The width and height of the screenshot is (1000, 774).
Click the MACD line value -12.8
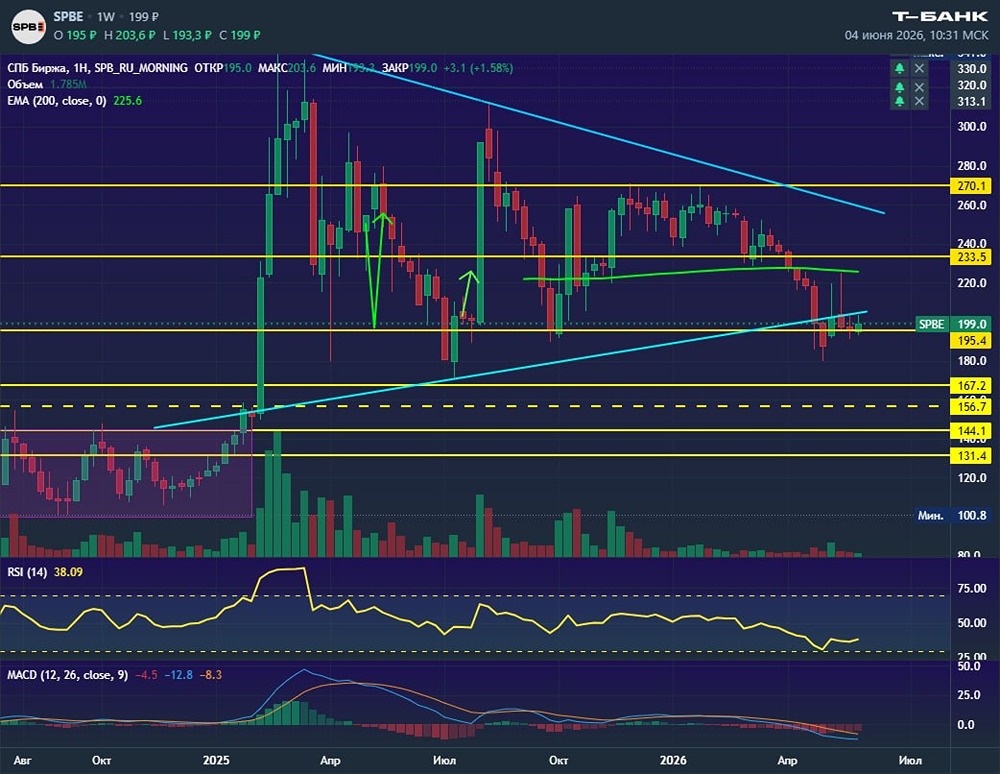pos(179,675)
